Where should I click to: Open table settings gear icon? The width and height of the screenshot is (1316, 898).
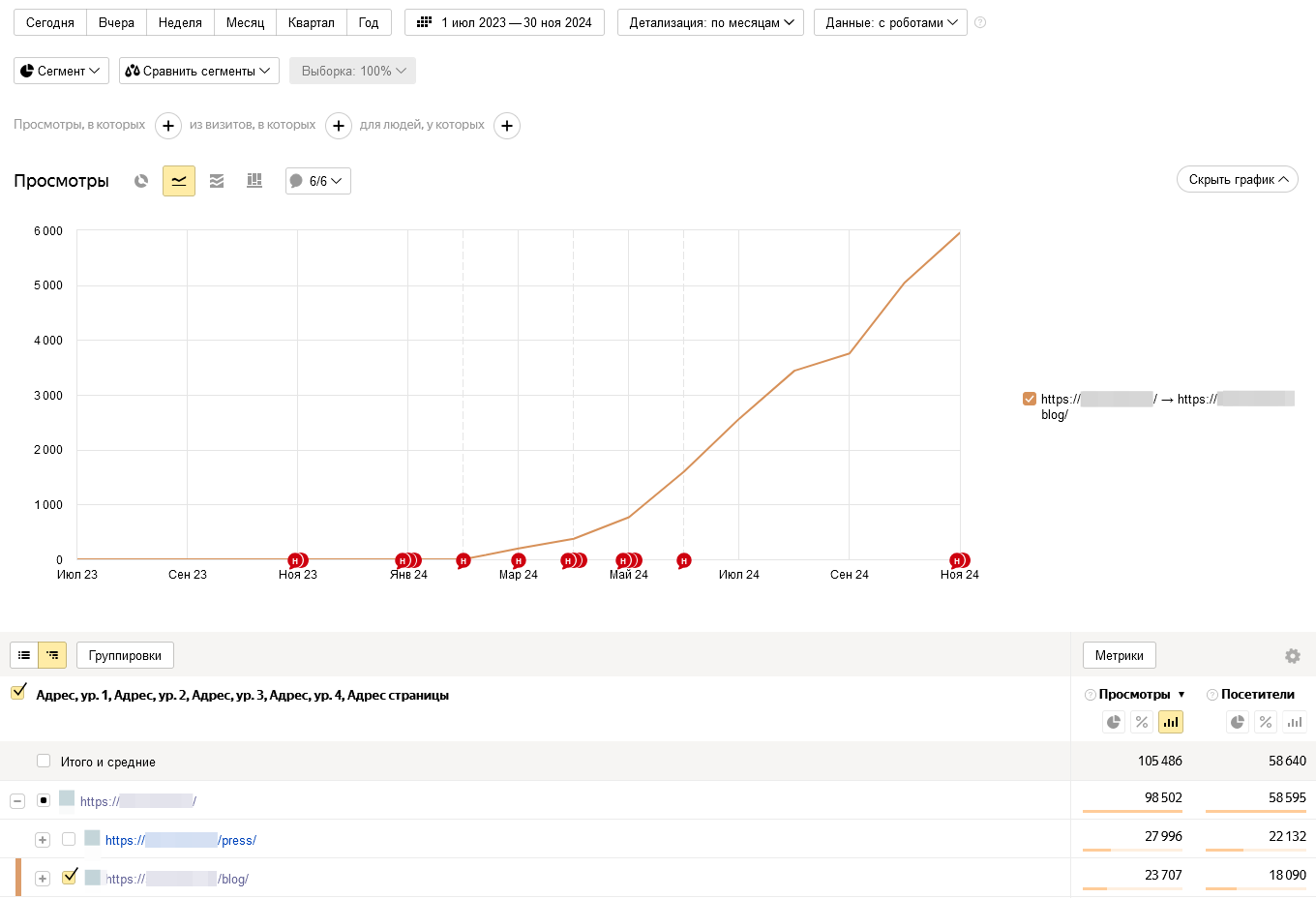[x=1292, y=656]
